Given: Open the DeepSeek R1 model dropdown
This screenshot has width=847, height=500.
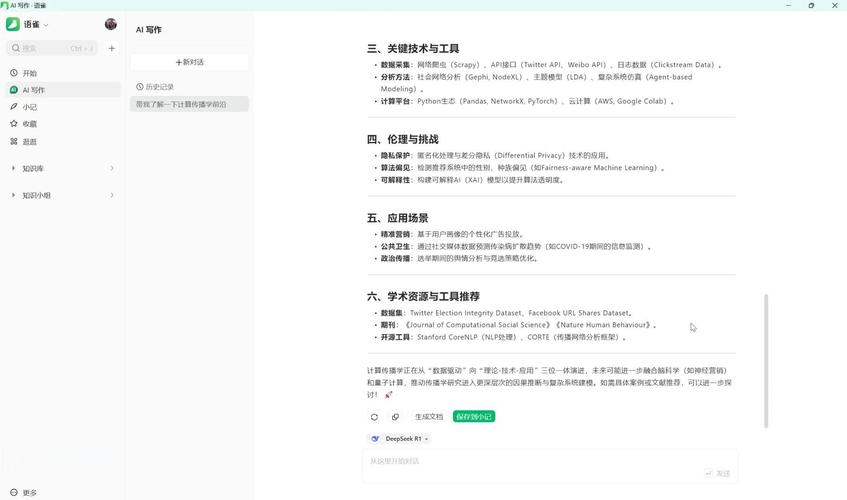Looking at the screenshot, I should (x=400, y=439).
